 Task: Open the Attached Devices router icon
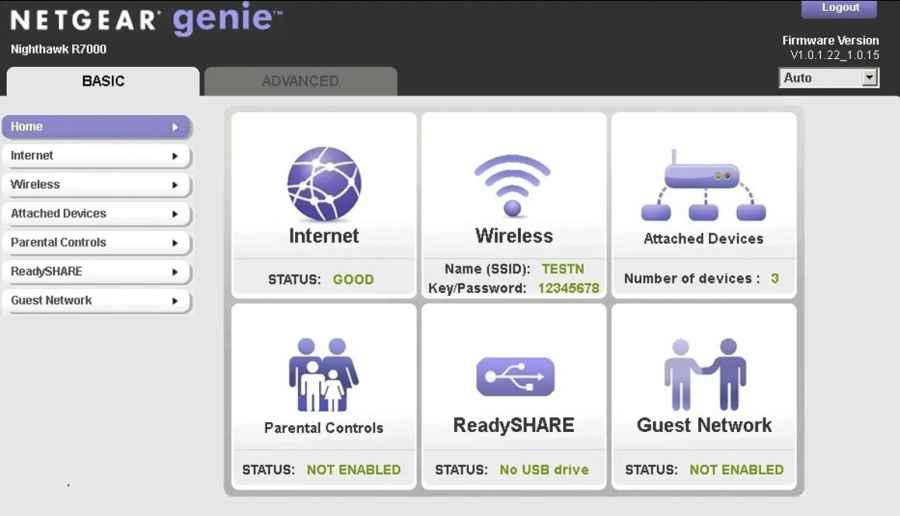704,185
